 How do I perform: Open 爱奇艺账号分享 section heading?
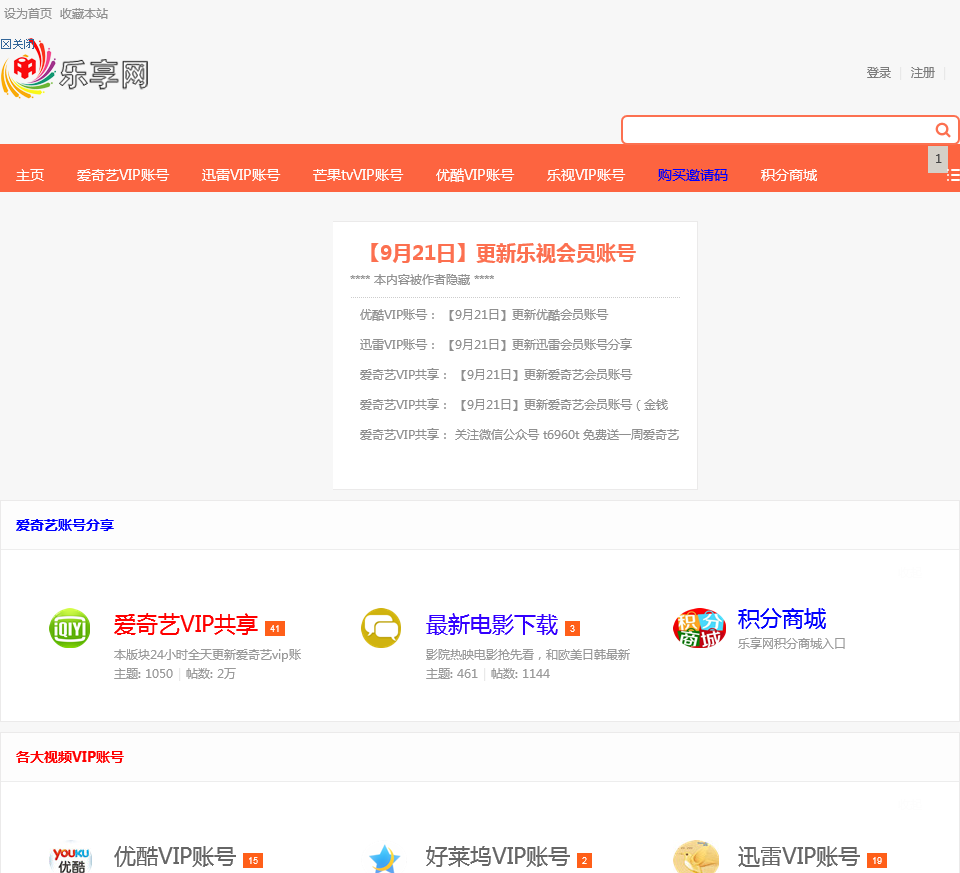tap(65, 525)
